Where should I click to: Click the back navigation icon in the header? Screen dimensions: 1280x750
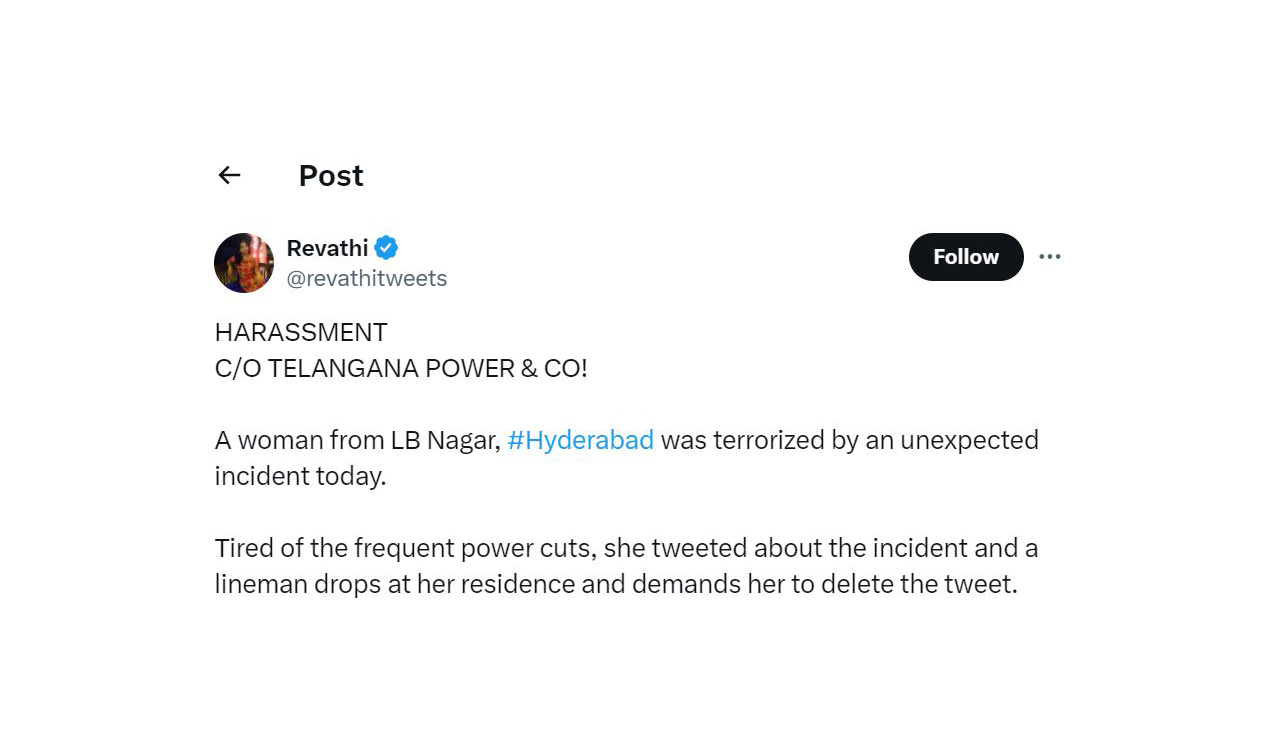(229, 175)
